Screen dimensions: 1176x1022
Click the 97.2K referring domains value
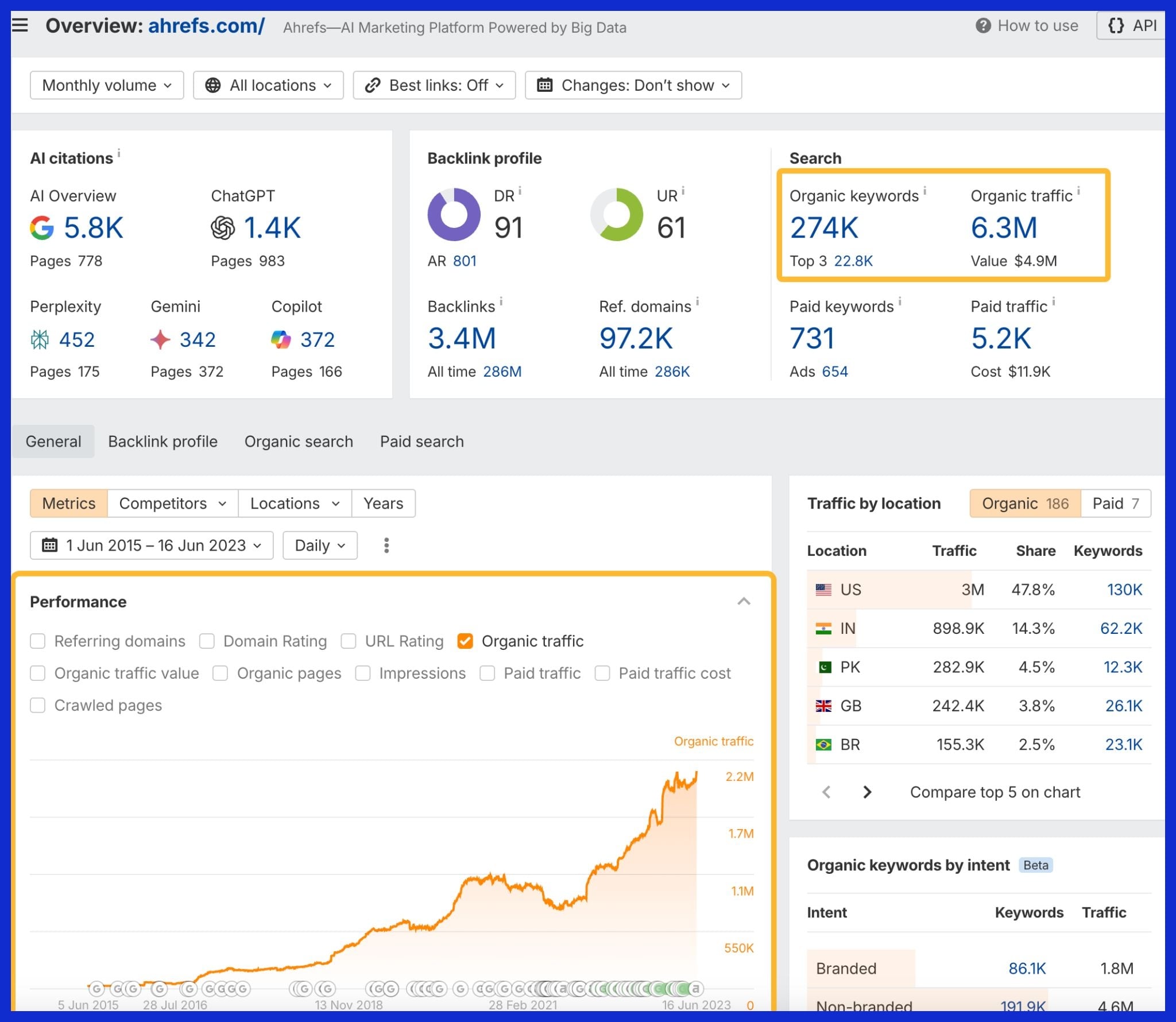(x=636, y=339)
